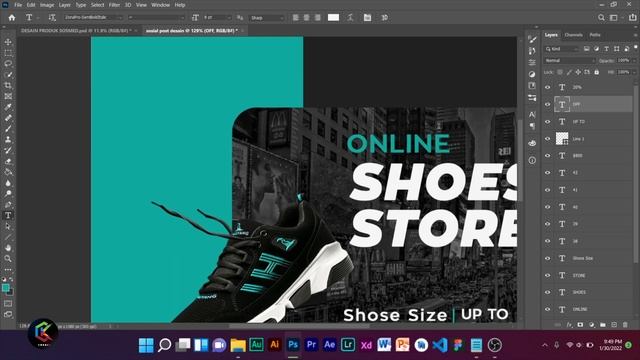Image resolution: width=640 pixels, height=360 pixels.
Task: Hide the STORE text layer
Action: 548,275
